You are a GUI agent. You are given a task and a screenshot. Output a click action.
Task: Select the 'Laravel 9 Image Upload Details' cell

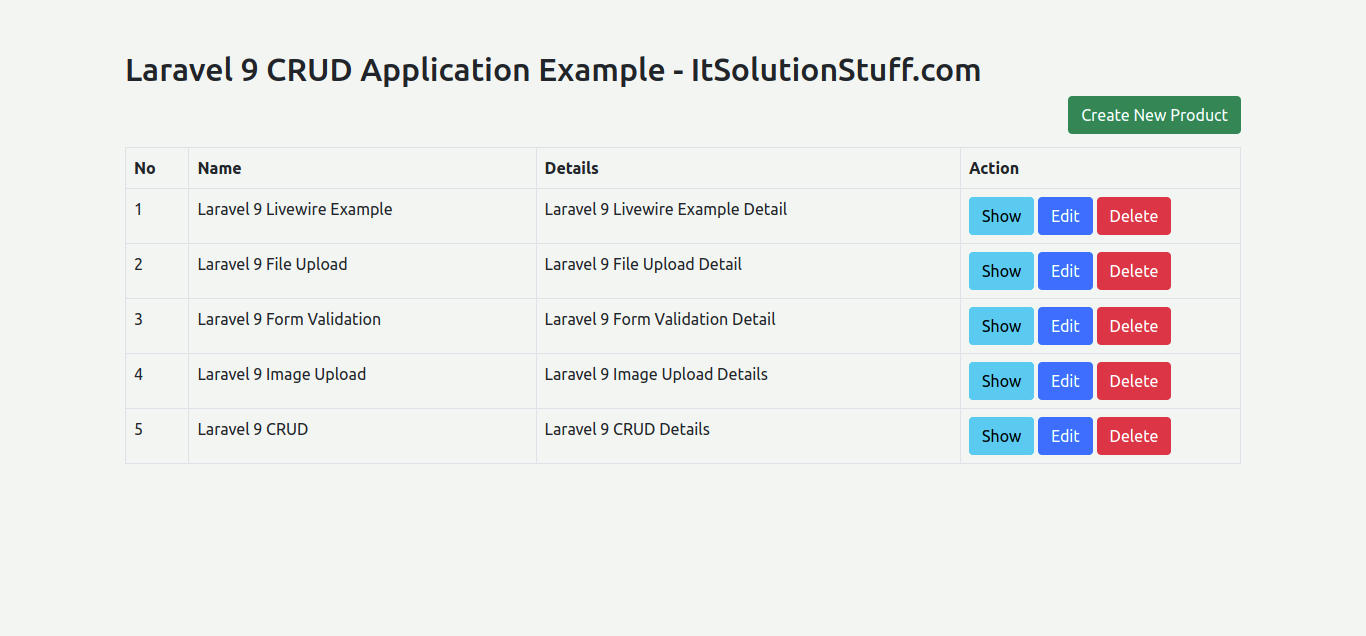click(656, 374)
